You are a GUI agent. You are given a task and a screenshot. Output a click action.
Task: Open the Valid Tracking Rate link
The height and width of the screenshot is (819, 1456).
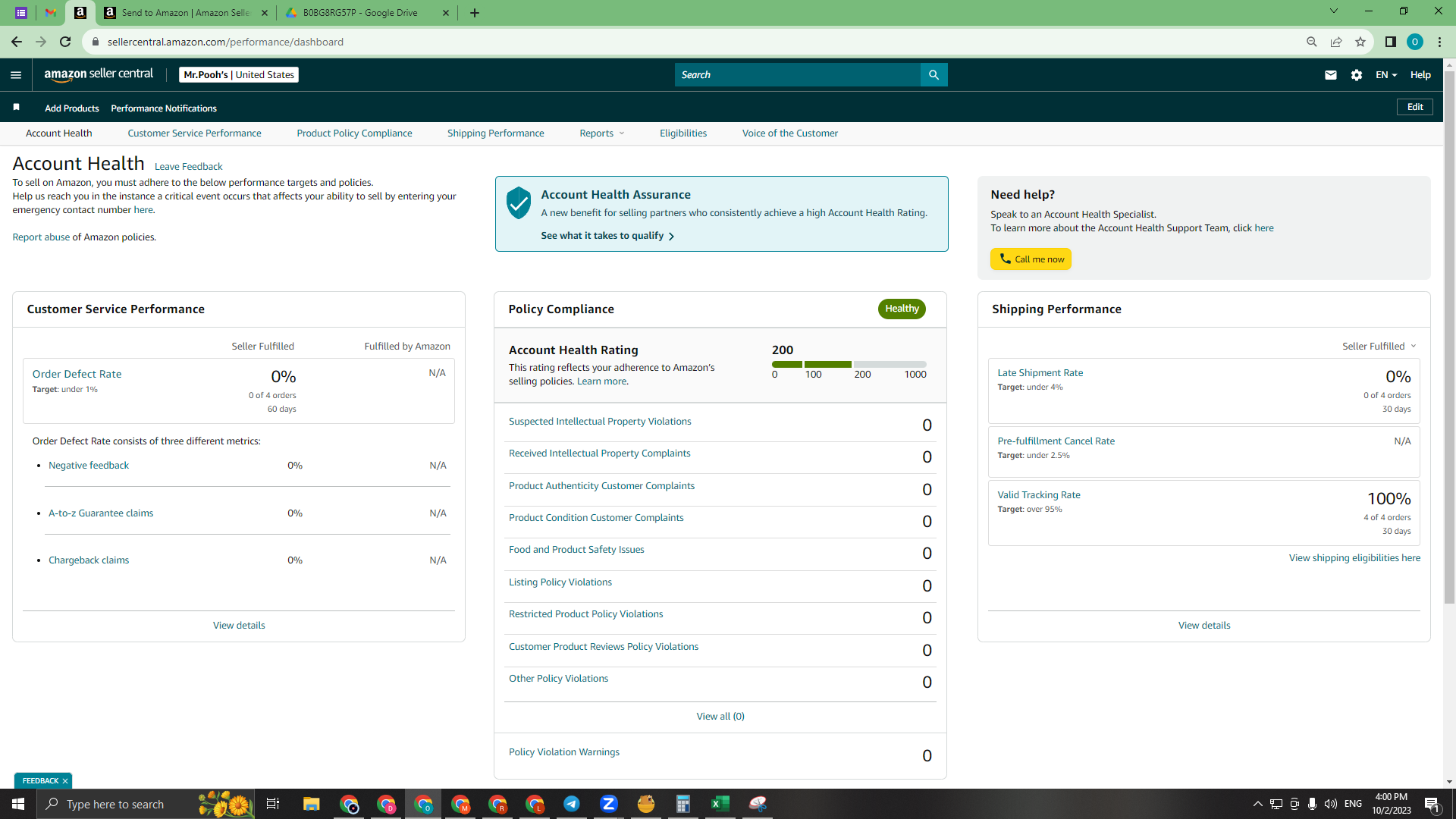click(x=1039, y=495)
